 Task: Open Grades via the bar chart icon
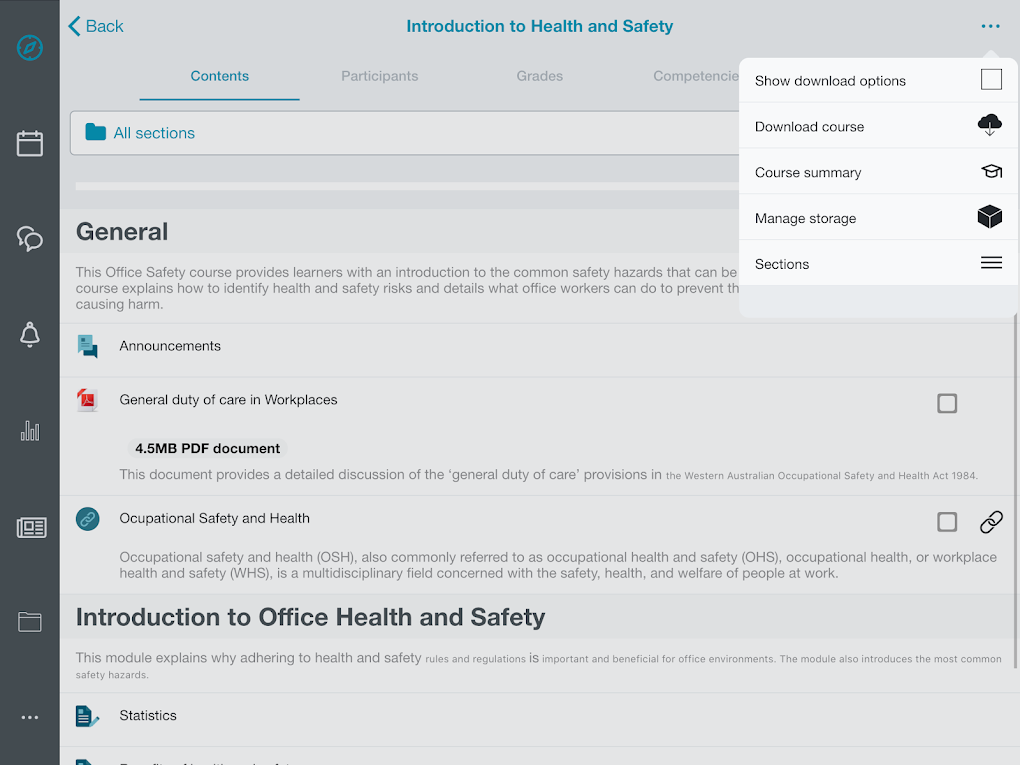tap(29, 431)
